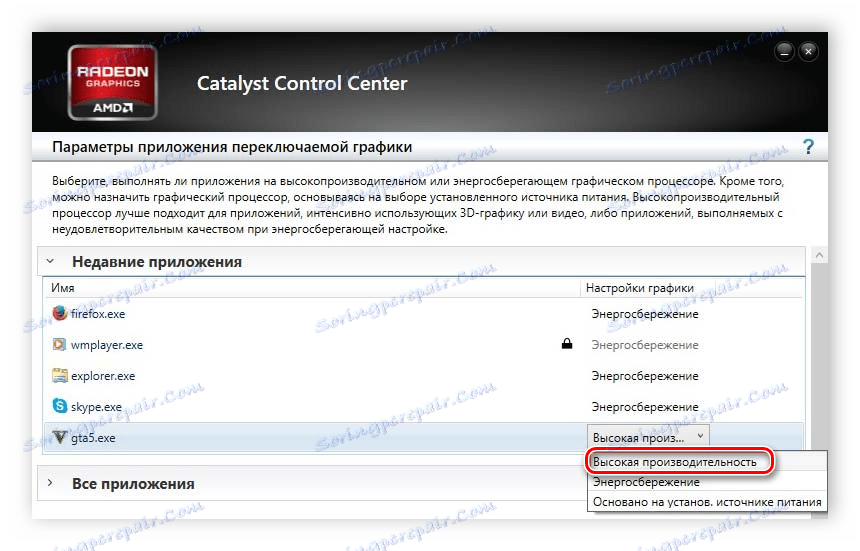The width and height of the screenshot is (860, 551).
Task: Click the lock icon on wmplayer.exe row
Action: click(567, 344)
